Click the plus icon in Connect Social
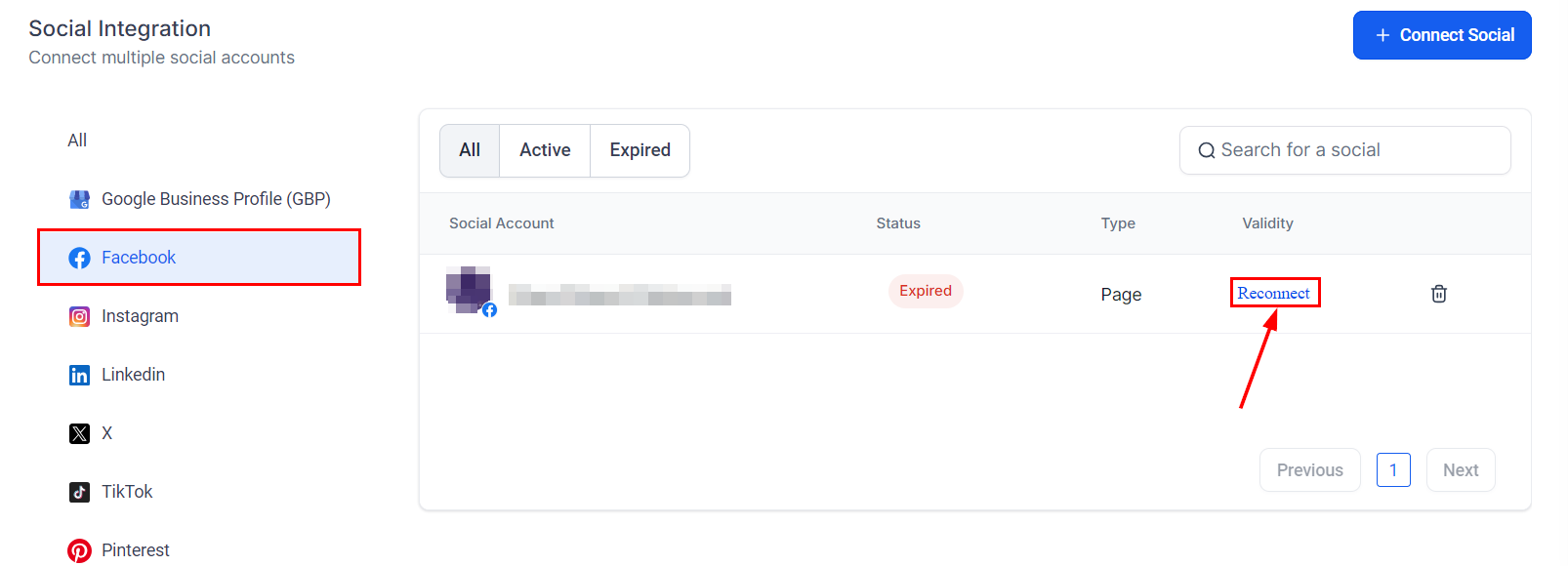This screenshot has height=566, width=1568. (x=1382, y=35)
